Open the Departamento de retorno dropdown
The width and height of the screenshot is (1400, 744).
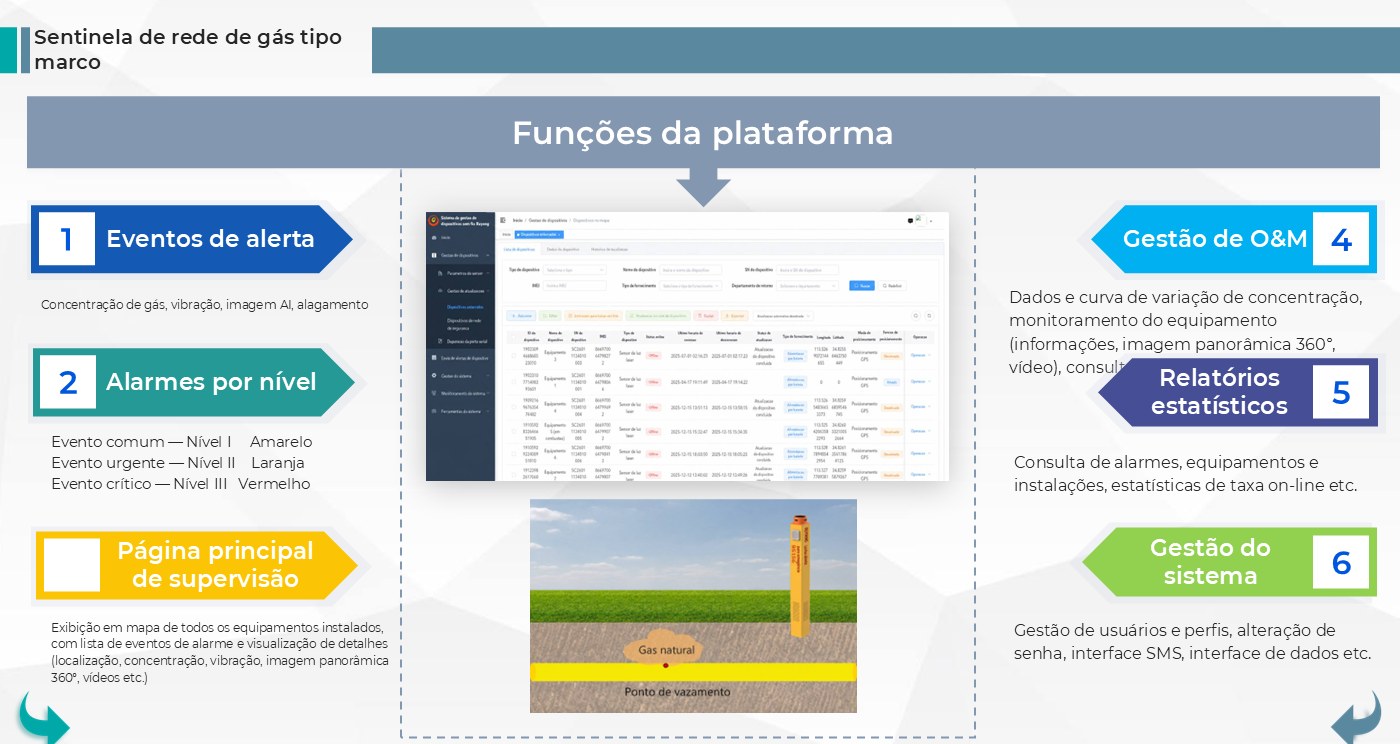tap(807, 286)
